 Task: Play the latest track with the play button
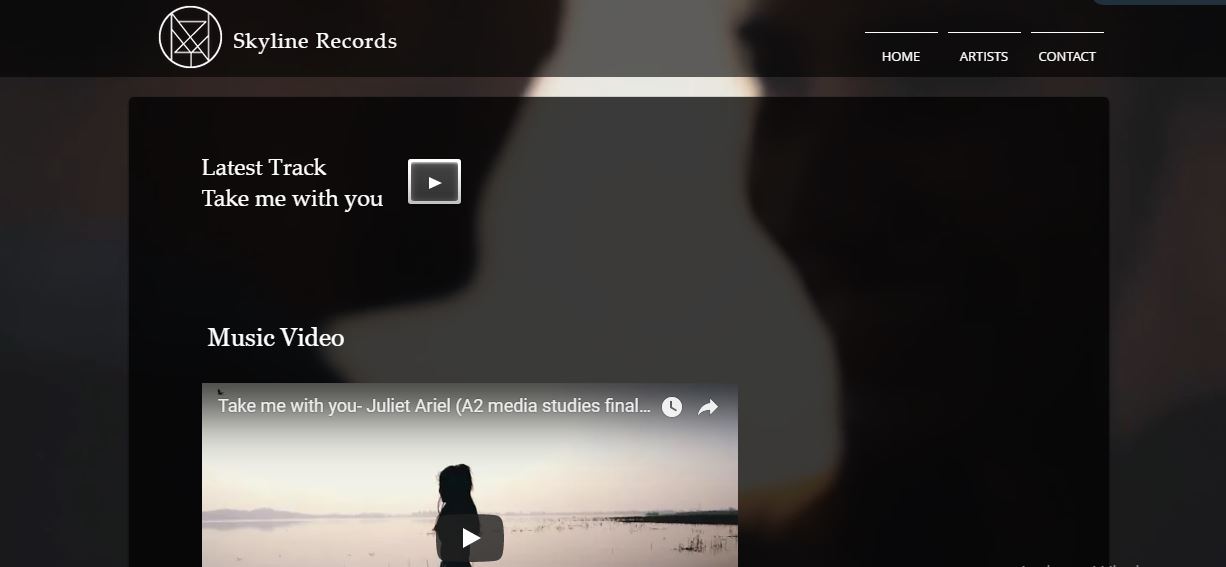434,182
